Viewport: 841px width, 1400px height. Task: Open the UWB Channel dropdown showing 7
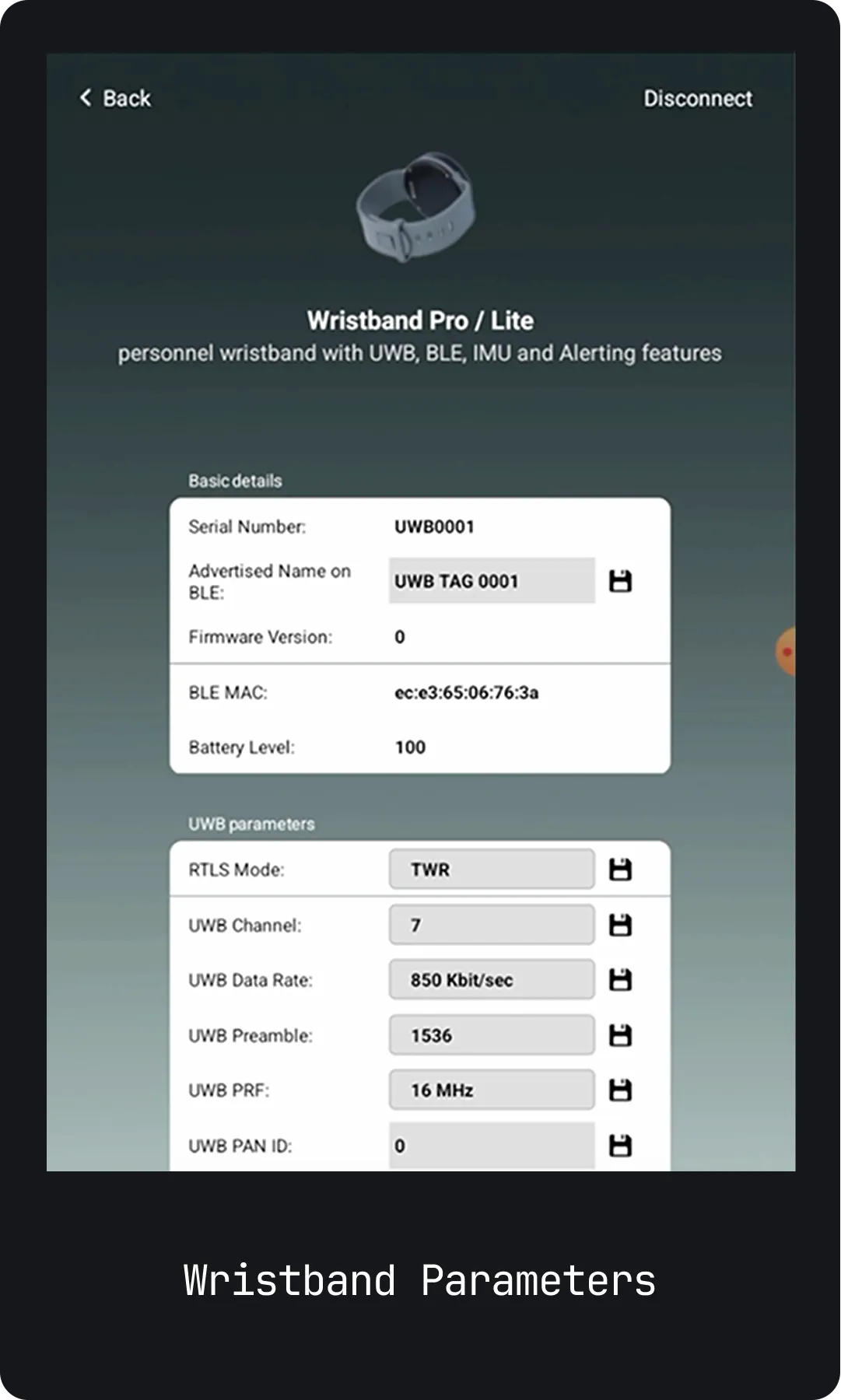(492, 926)
